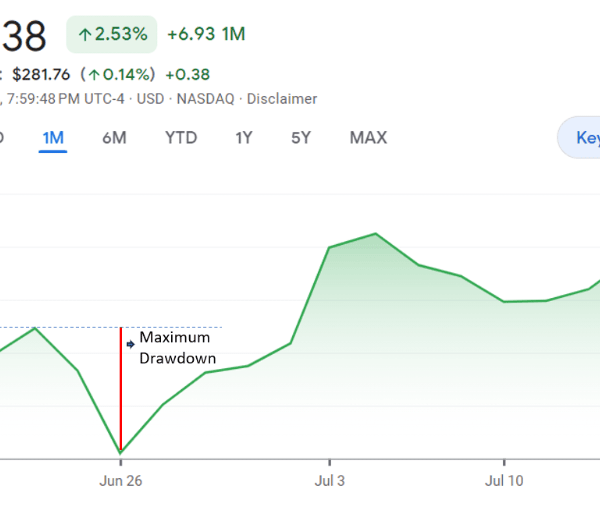Show the MAX time range chart
This screenshot has width=600, height=515.
point(368,138)
